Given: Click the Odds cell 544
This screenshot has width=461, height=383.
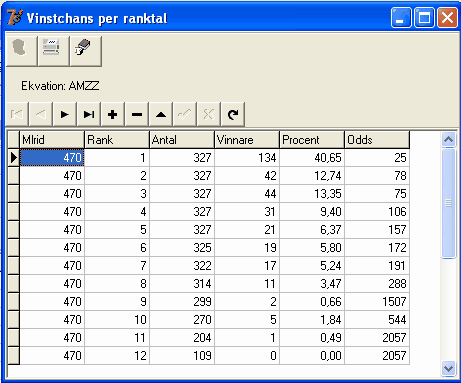Looking at the screenshot, I should pyautogui.click(x=377, y=319).
